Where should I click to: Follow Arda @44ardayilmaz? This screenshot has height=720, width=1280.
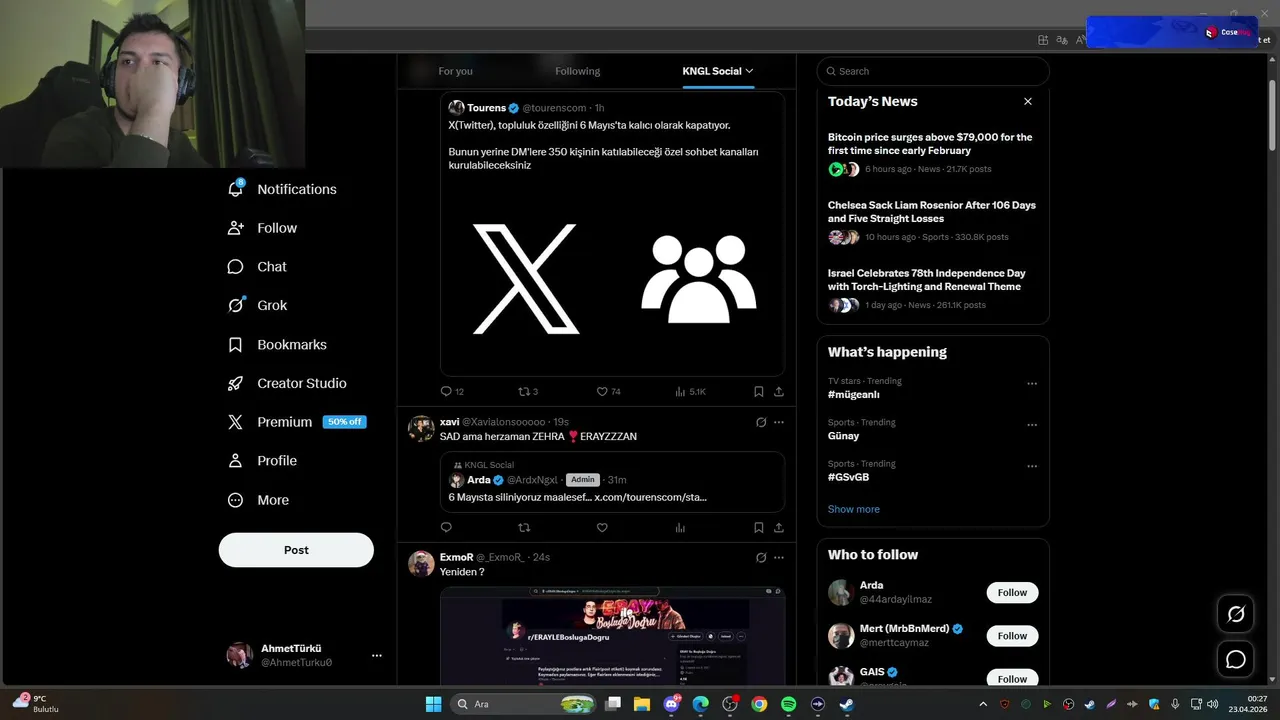(1012, 592)
